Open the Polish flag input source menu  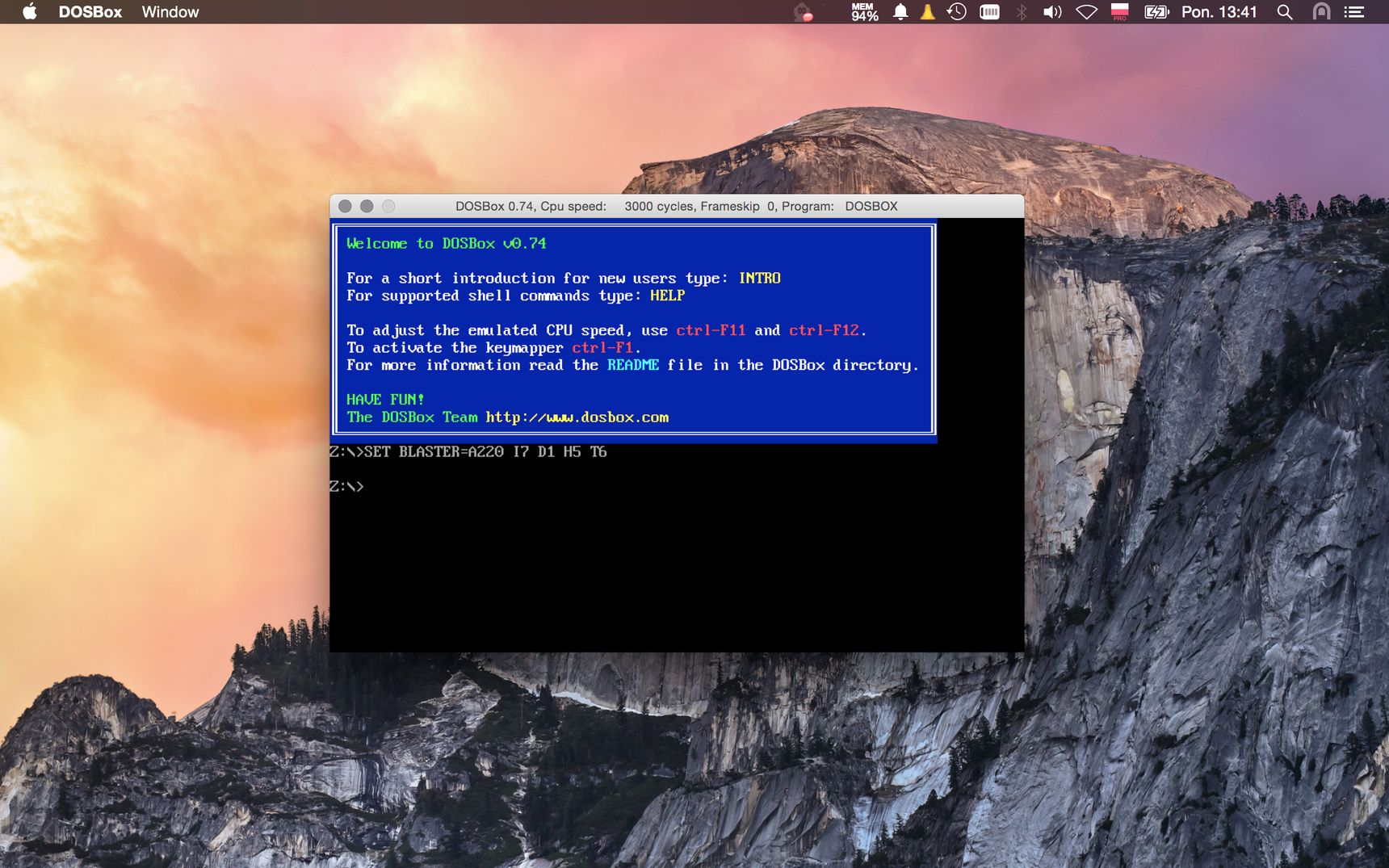point(1120,11)
